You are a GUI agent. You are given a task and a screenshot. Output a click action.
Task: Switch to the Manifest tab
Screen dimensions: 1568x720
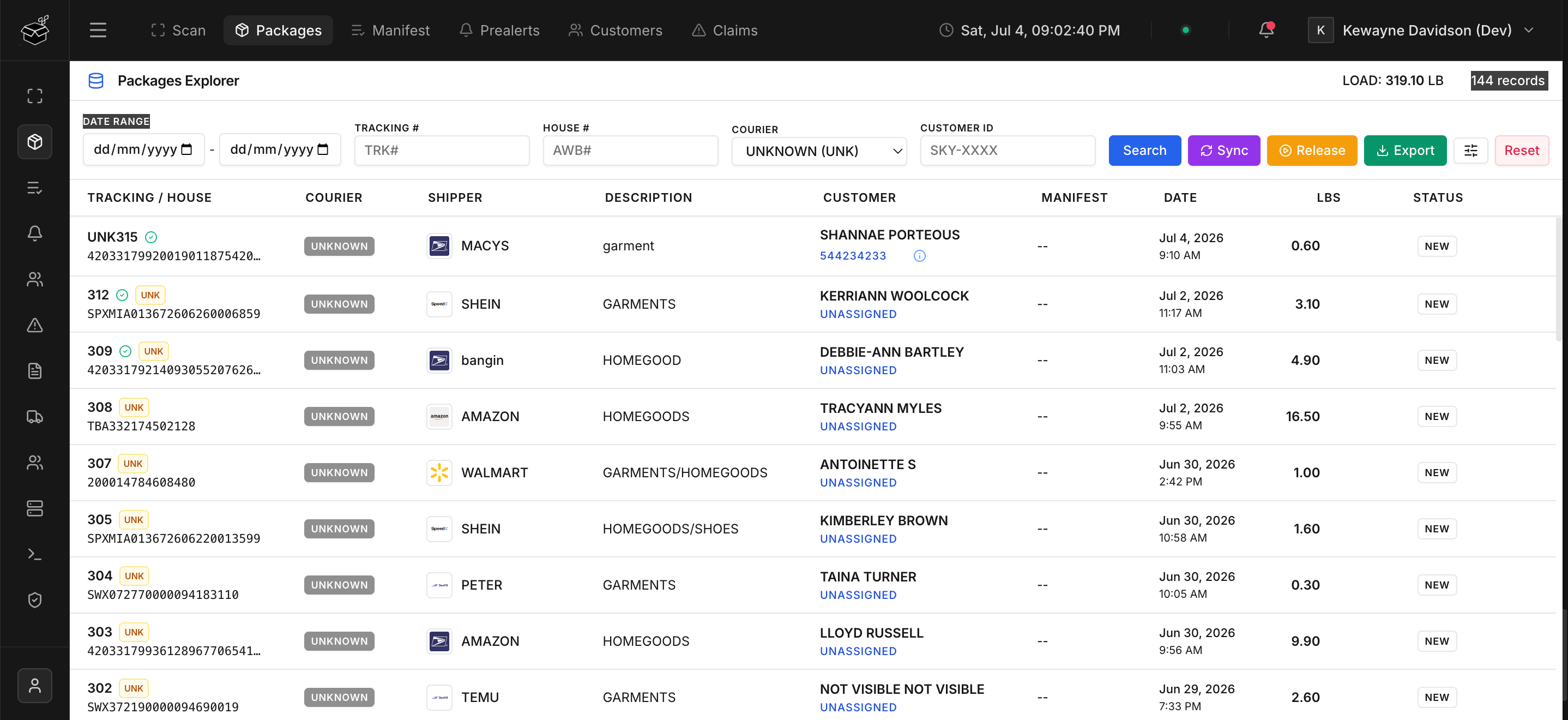(x=390, y=30)
